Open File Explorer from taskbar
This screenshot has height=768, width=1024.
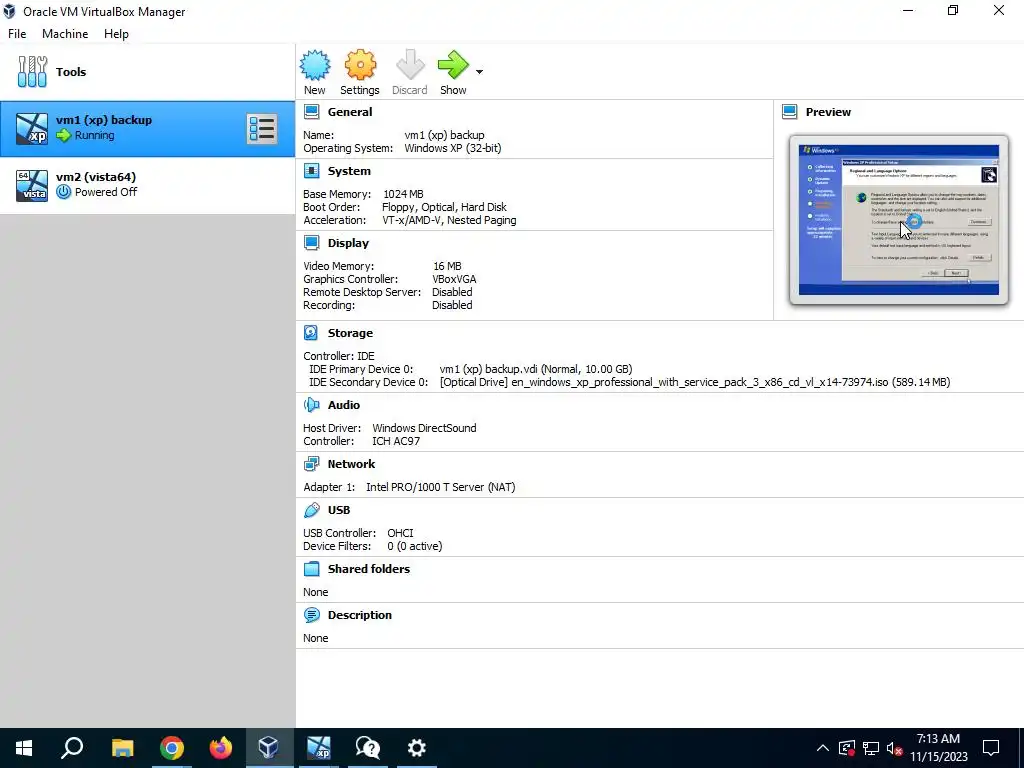coord(122,748)
